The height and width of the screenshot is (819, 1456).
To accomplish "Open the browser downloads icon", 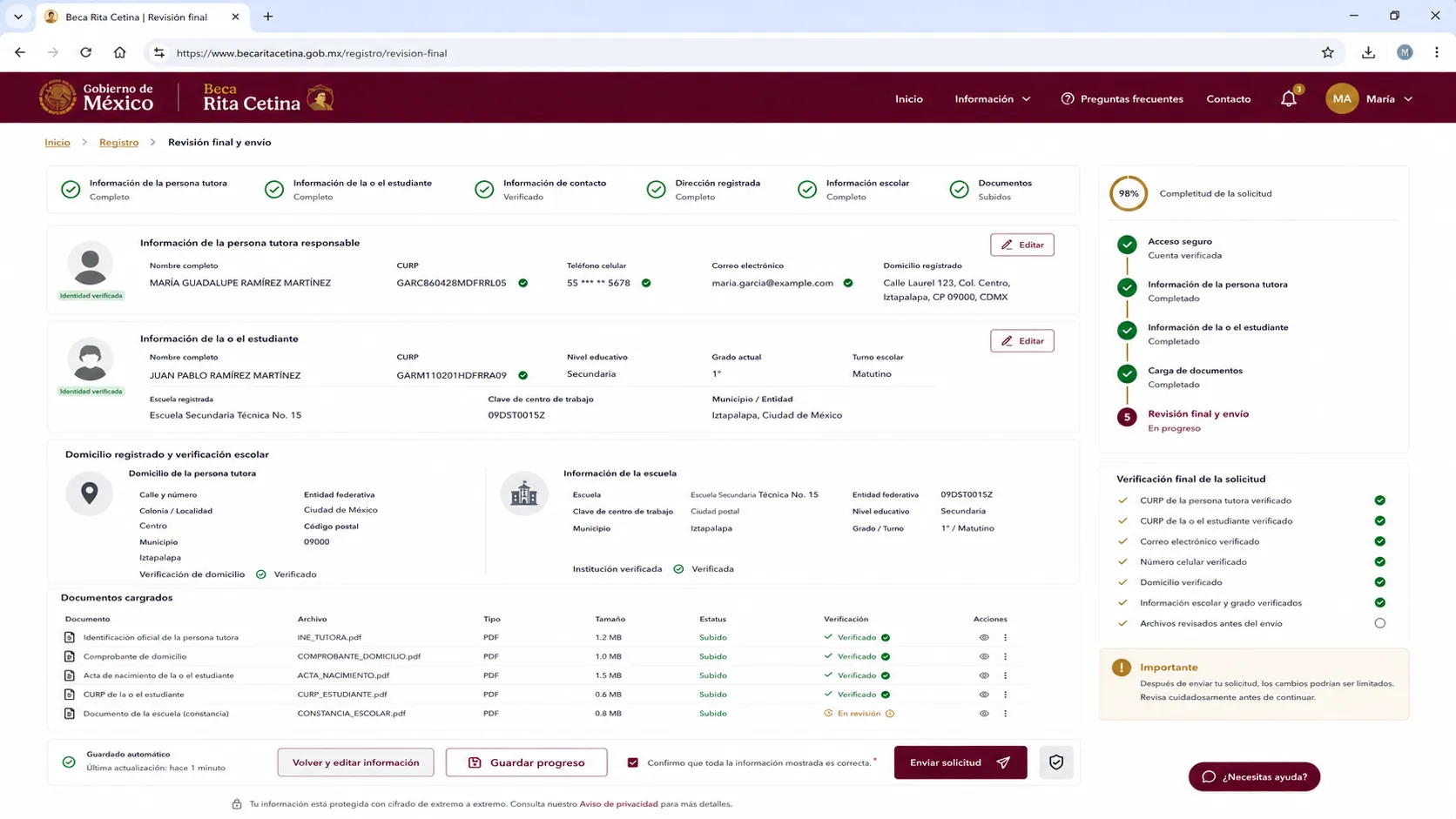I will coord(1368,53).
